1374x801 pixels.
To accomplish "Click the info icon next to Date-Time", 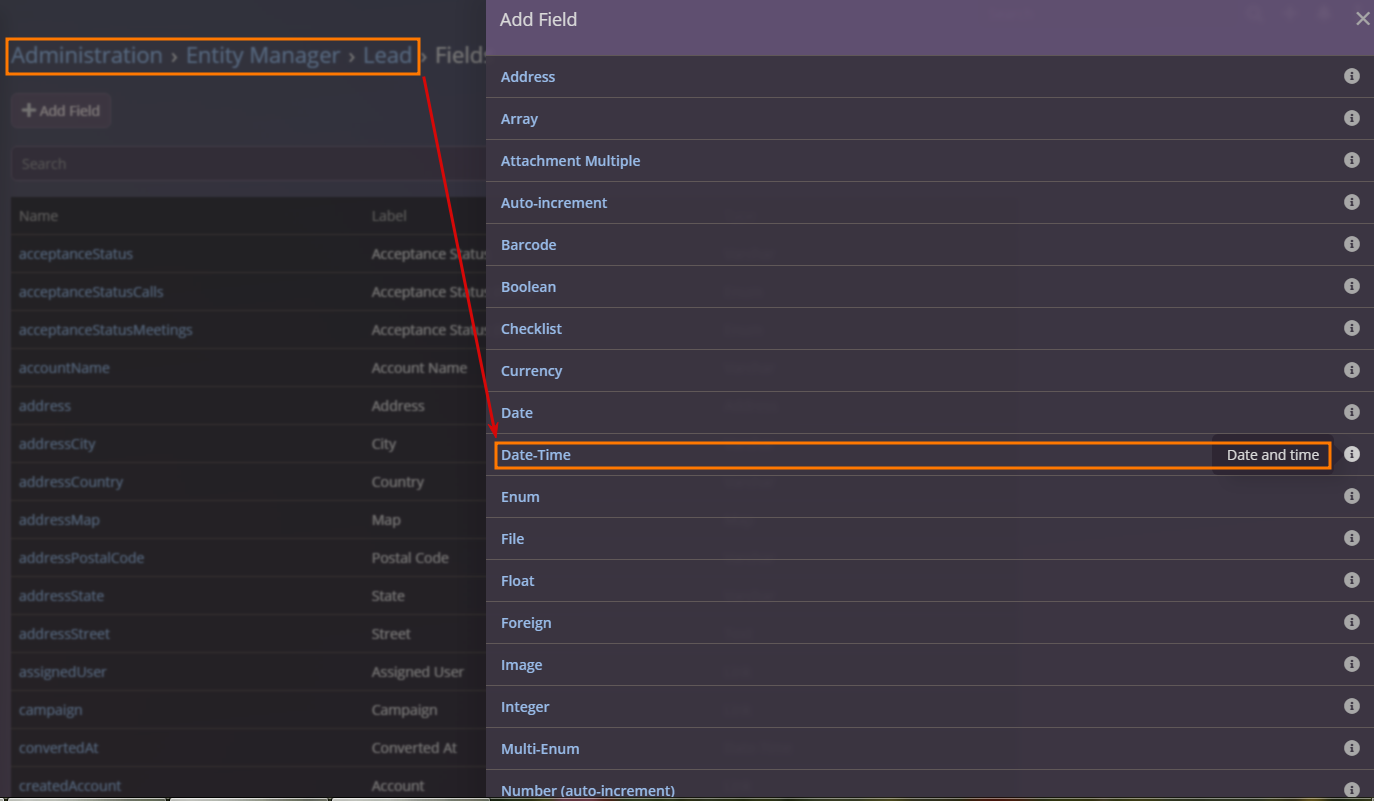I will pos(1351,454).
